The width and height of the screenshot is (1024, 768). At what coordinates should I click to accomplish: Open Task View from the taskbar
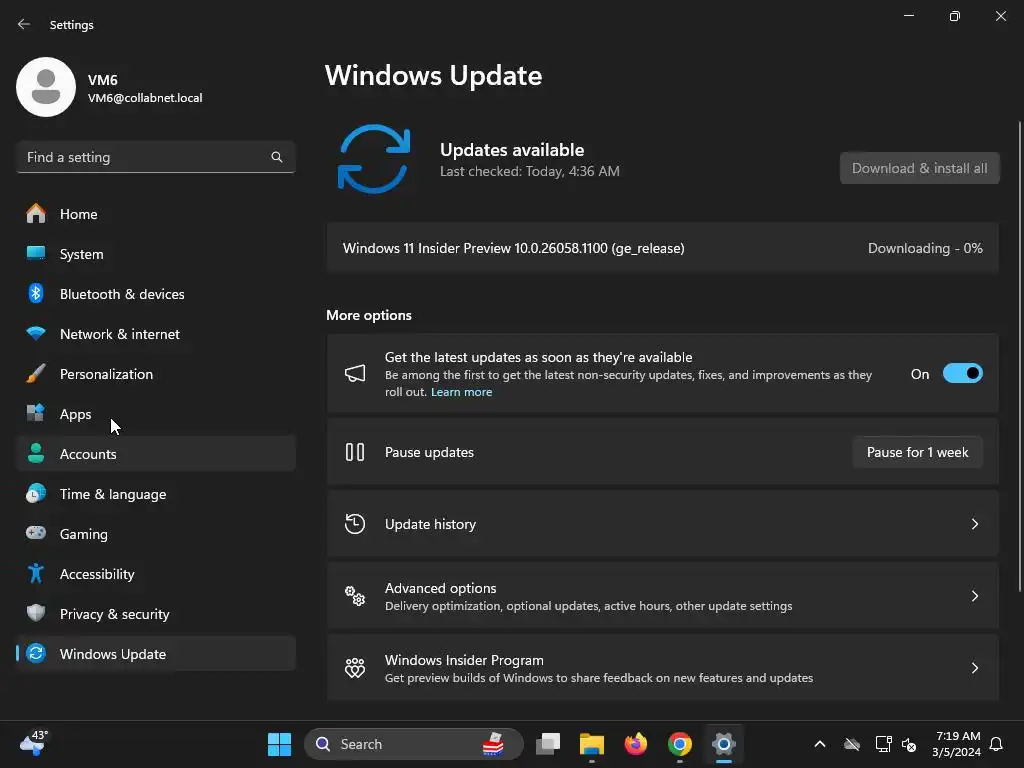click(x=548, y=744)
